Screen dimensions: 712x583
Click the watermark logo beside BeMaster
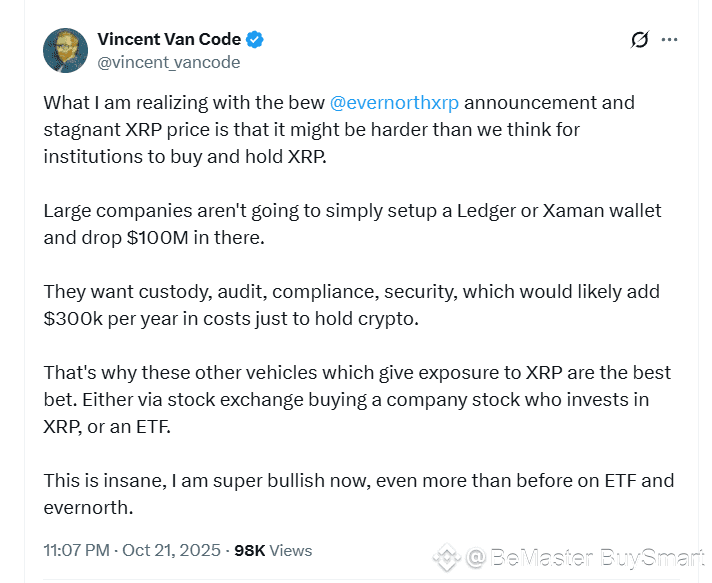coord(446,557)
